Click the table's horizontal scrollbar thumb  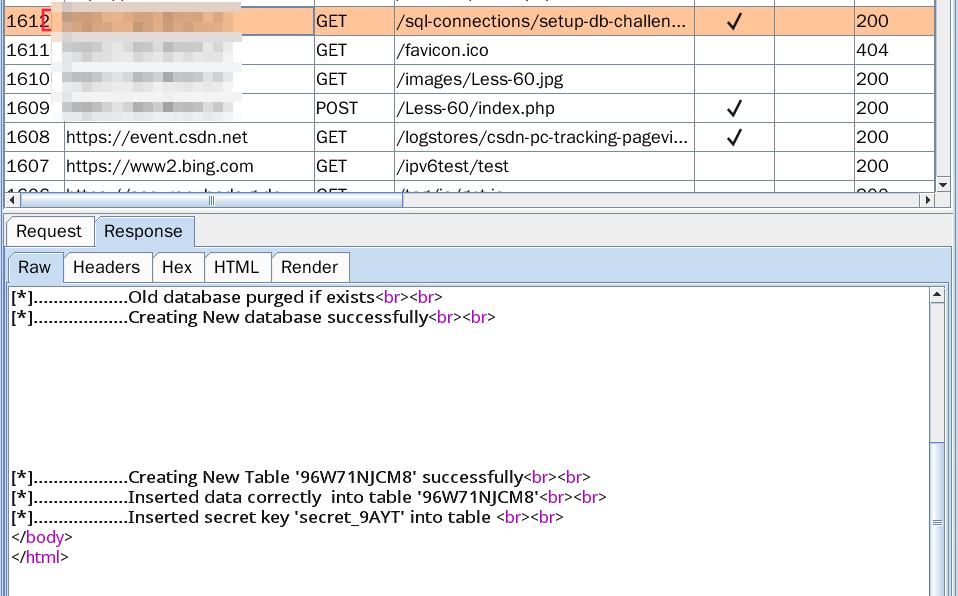[x=211, y=200]
